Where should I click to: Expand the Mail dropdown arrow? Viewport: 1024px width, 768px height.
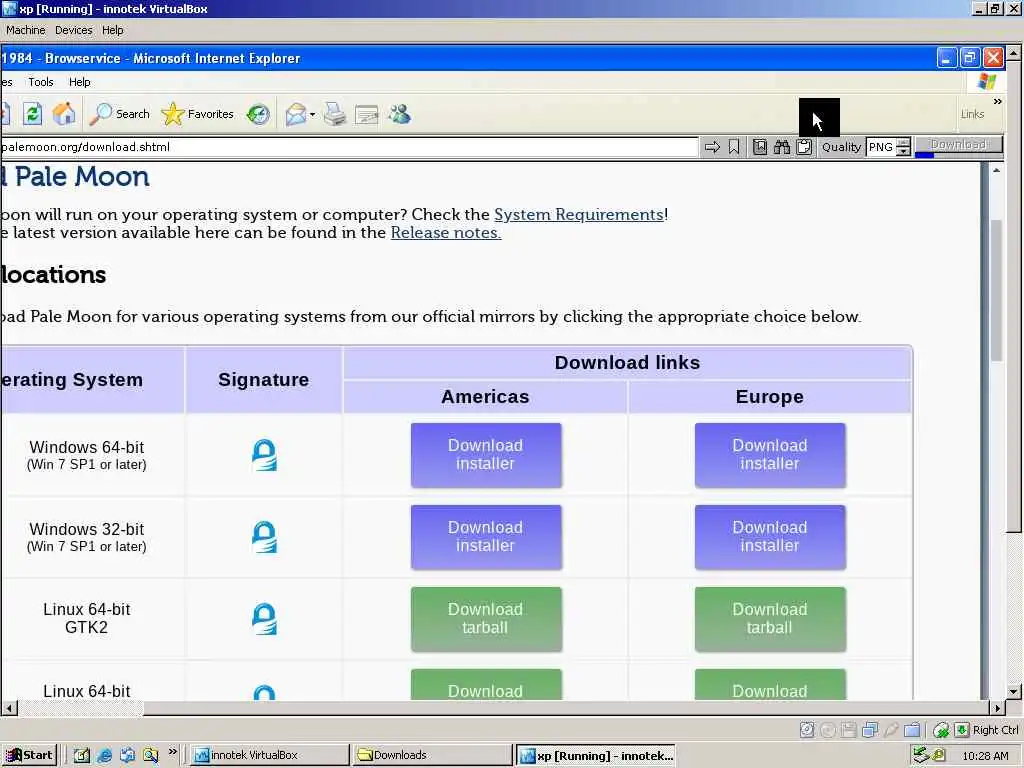point(312,115)
